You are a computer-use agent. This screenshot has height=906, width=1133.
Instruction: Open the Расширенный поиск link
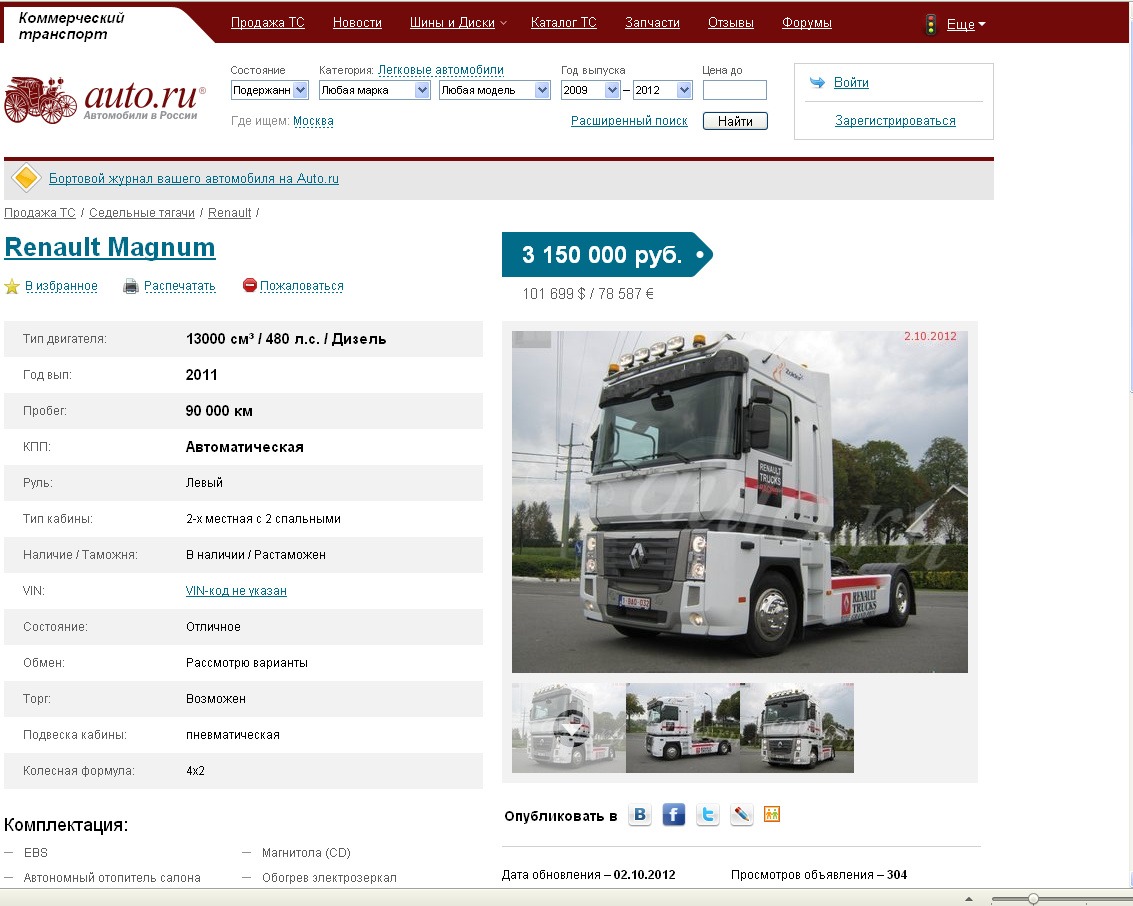[x=629, y=121]
